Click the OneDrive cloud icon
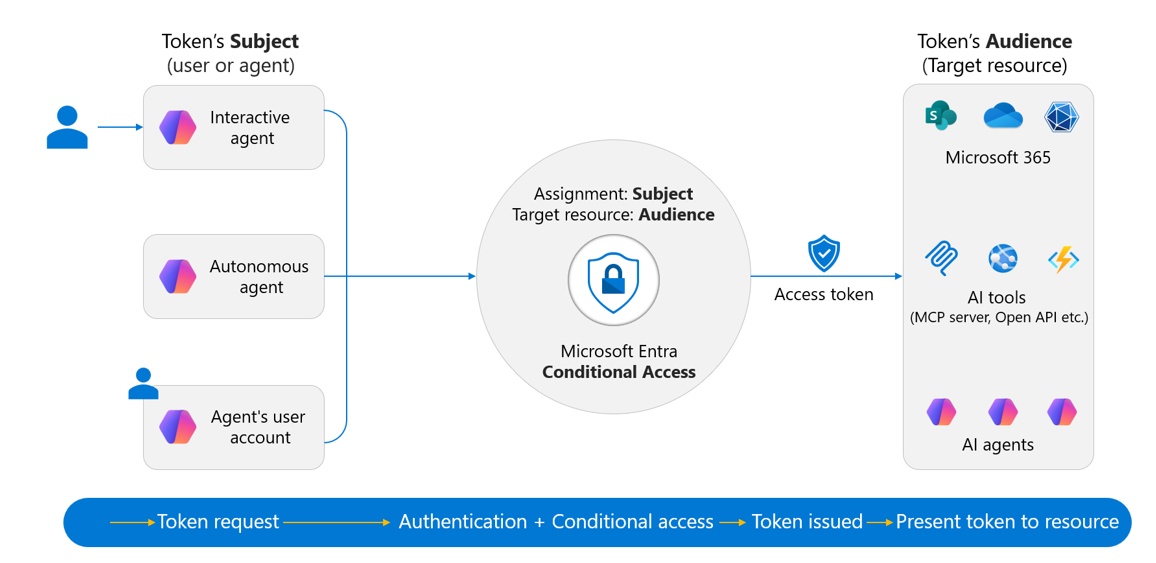This screenshot has height=563, width=1156. [1003, 117]
